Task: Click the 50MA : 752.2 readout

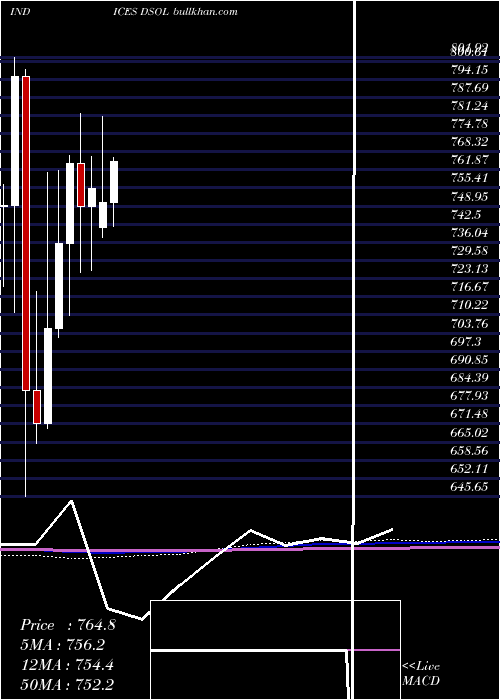Action: pyautogui.click(x=67, y=685)
